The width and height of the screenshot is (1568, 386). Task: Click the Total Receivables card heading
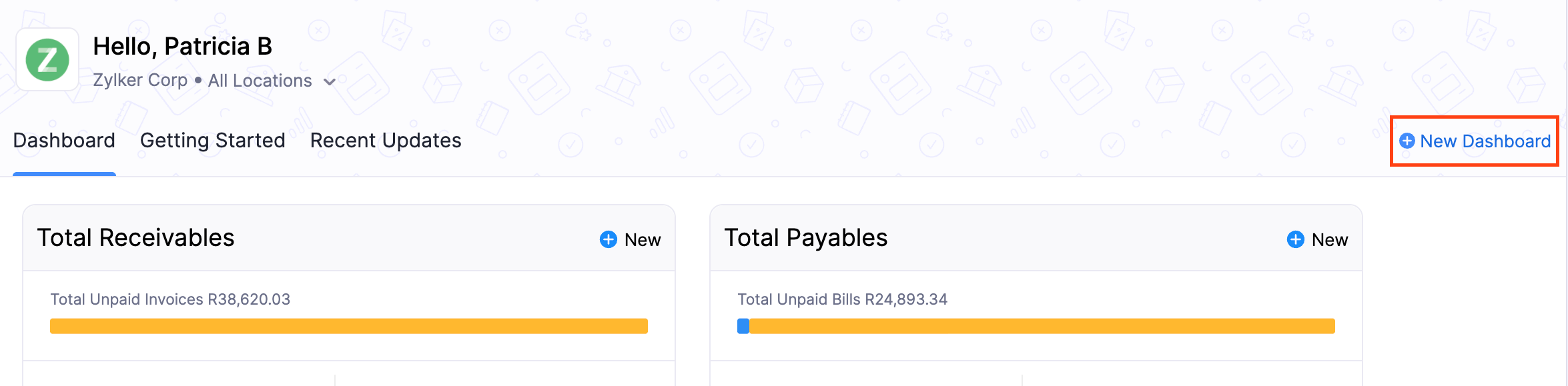point(135,238)
